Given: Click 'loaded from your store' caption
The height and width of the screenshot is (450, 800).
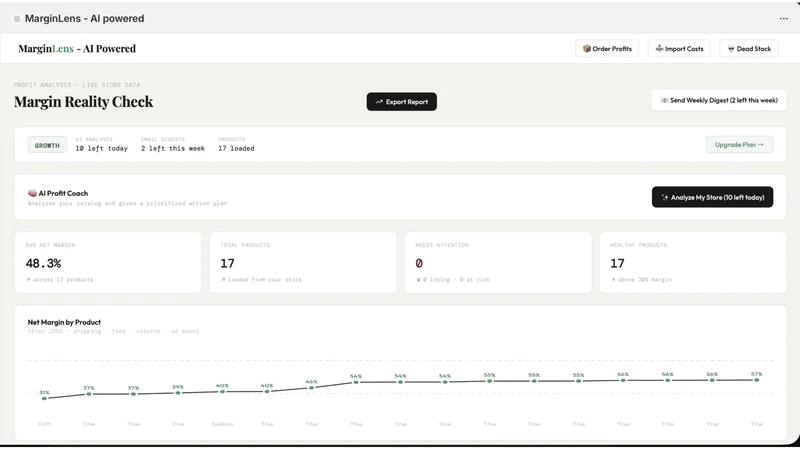Looking at the screenshot, I should pos(265,280).
